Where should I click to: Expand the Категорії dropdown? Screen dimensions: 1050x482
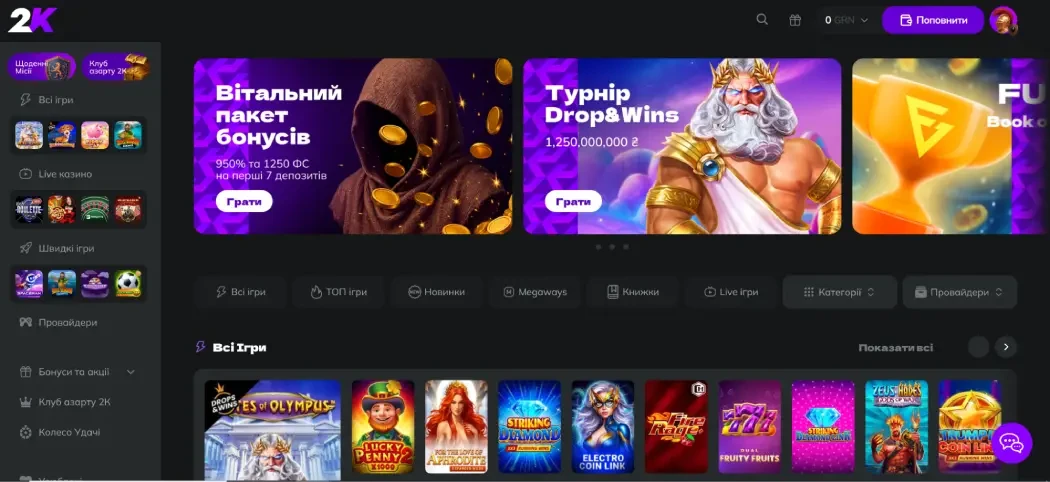click(839, 292)
